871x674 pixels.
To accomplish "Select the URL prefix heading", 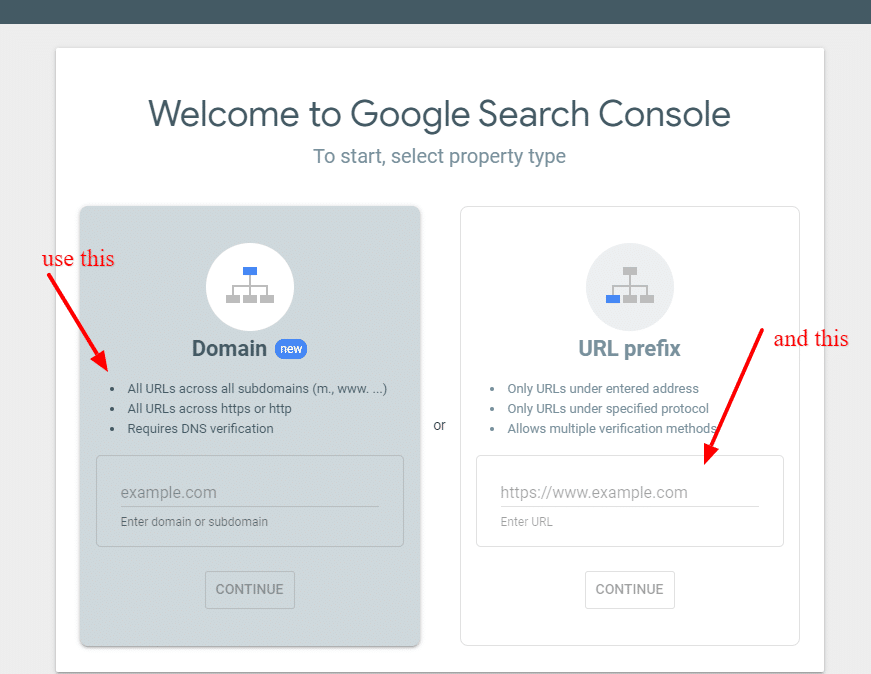I will point(629,349).
